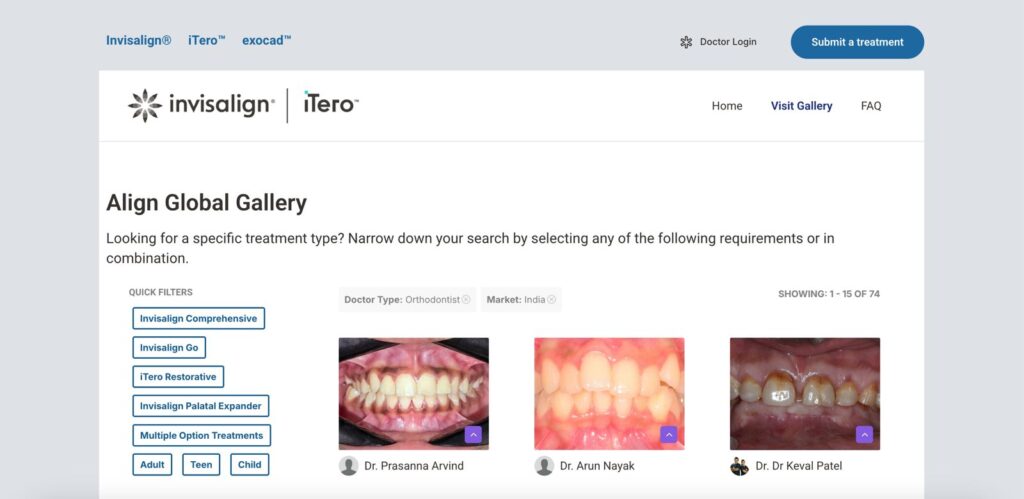Remove the Market India filter

tap(551, 299)
